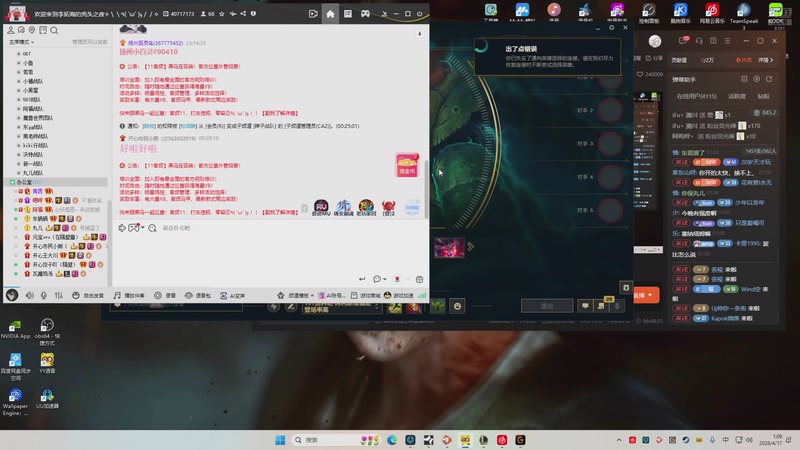This screenshot has height=450, width=800.
Task: Open the Windows Start menu
Action: 280,440
